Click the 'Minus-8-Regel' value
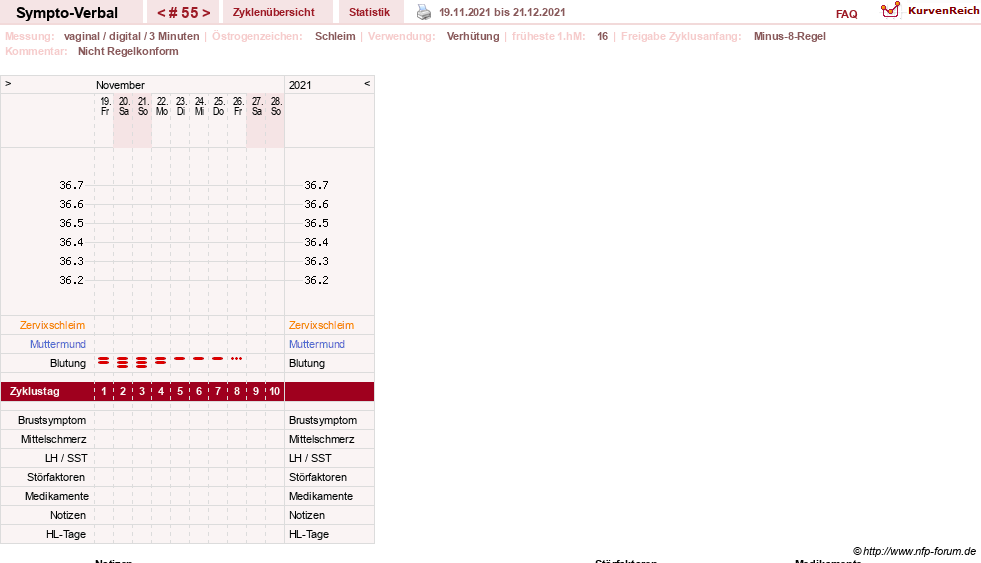 point(790,36)
